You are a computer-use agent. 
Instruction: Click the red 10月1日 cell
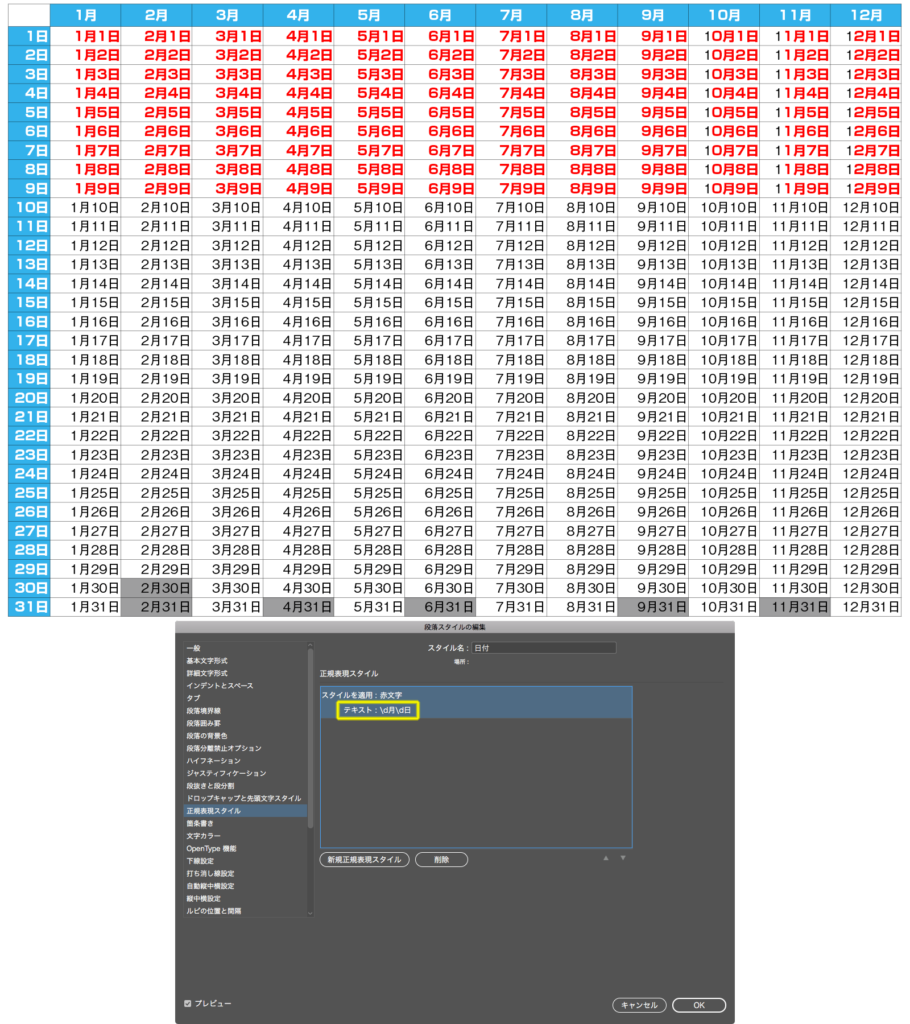pyautogui.click(x=724, y=37)
